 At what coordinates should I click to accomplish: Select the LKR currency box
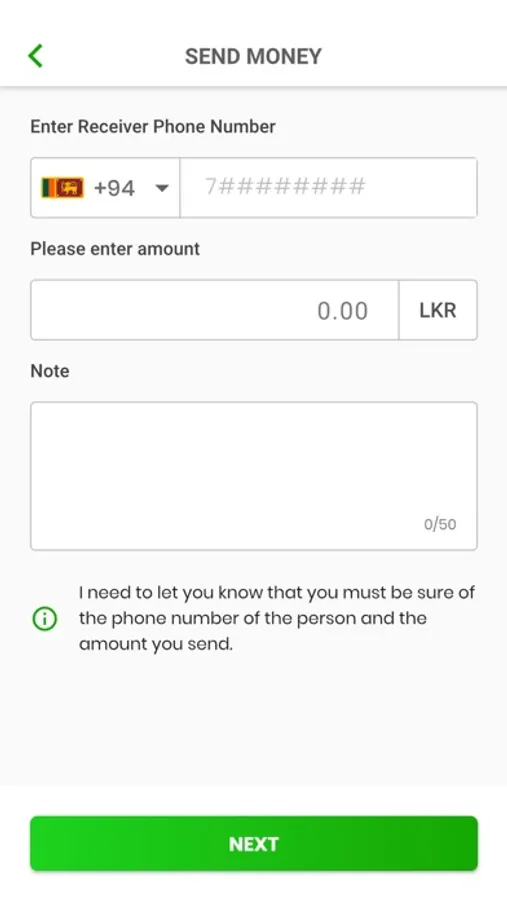[x=438, y=310]
